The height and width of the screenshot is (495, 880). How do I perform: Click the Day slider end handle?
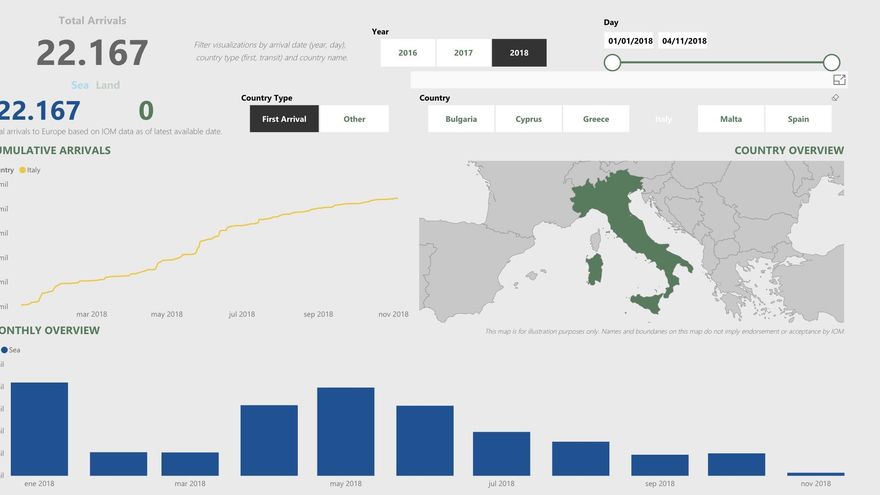point(831,63)
